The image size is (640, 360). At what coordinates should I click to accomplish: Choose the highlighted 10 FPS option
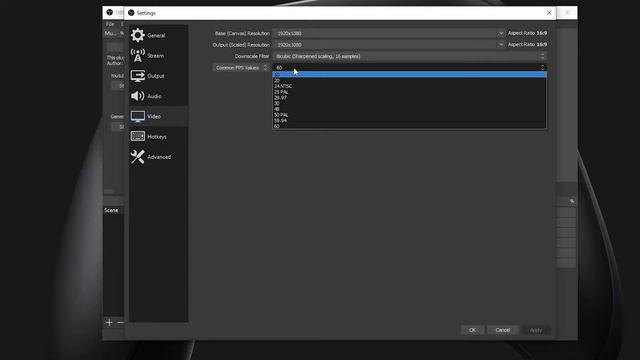[409, 75]
